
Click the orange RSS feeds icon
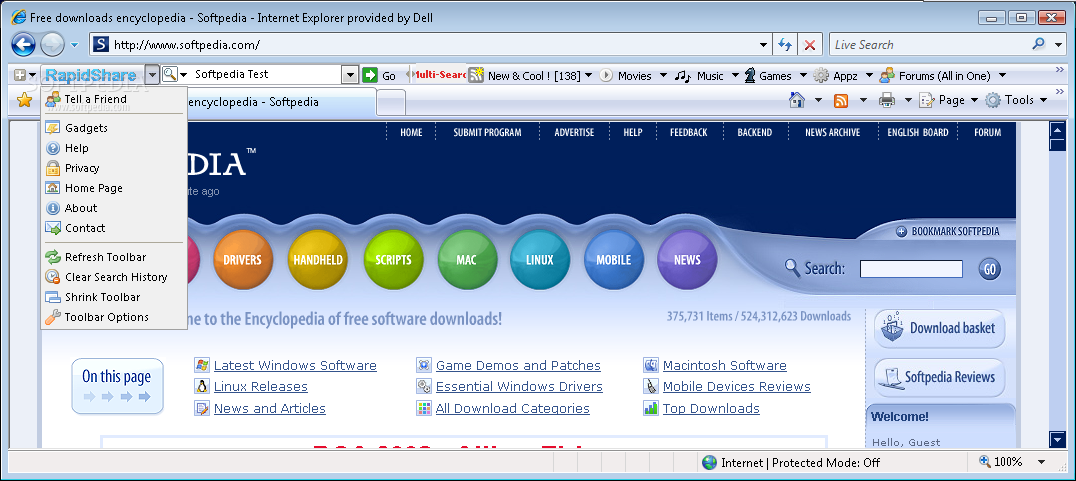click(841, 101)
